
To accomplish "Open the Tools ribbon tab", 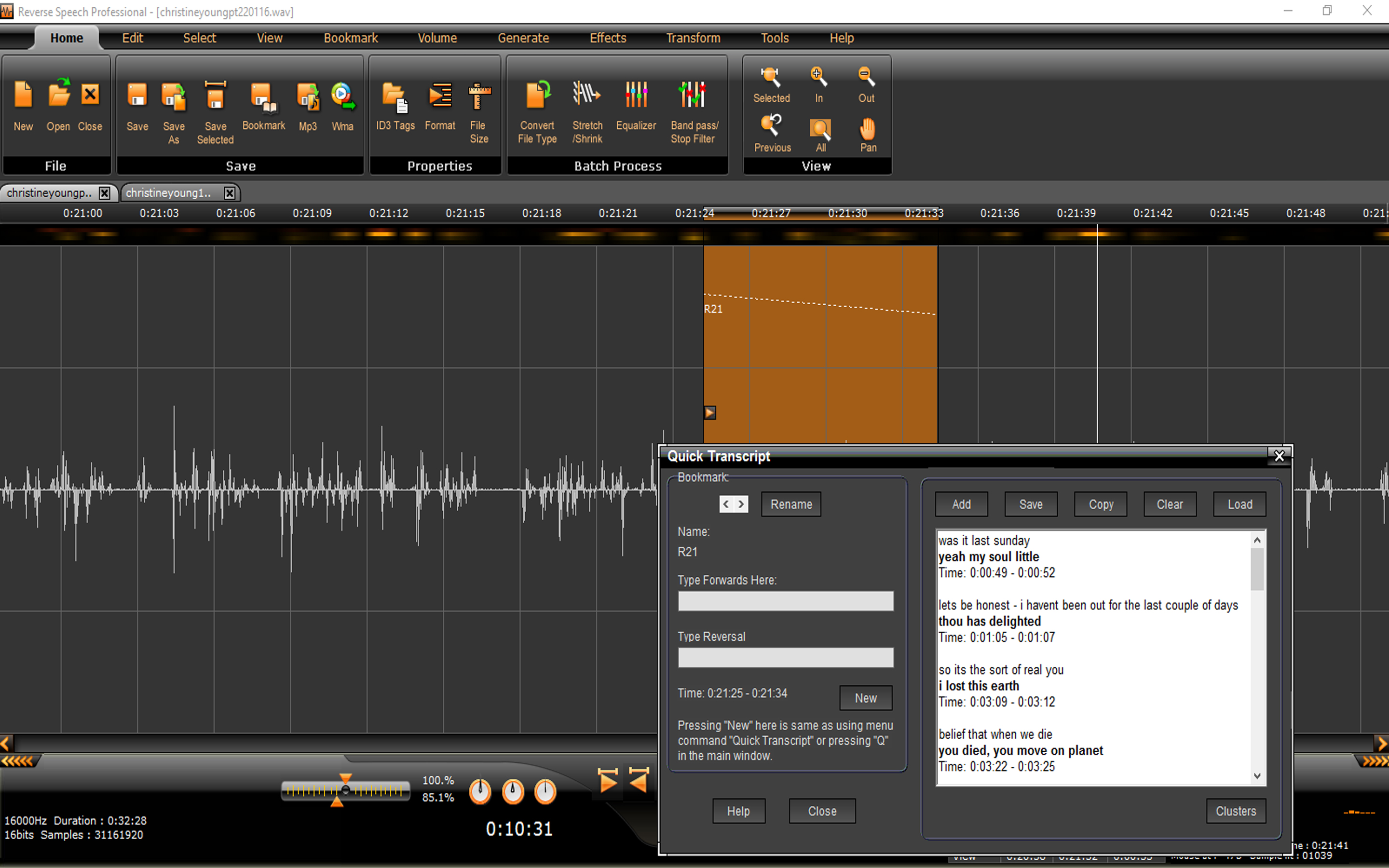I will (x=775, y=38).
